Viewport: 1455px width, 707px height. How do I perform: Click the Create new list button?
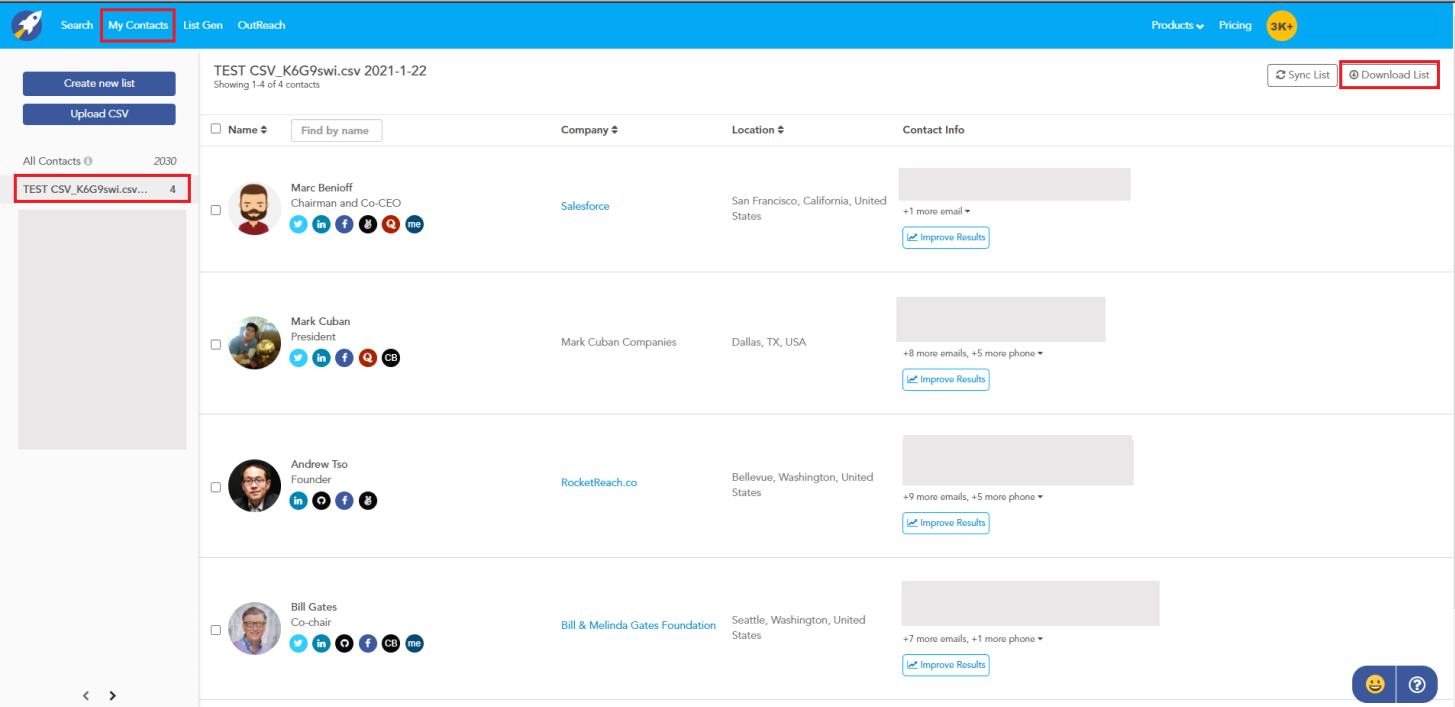pos(99,83)
